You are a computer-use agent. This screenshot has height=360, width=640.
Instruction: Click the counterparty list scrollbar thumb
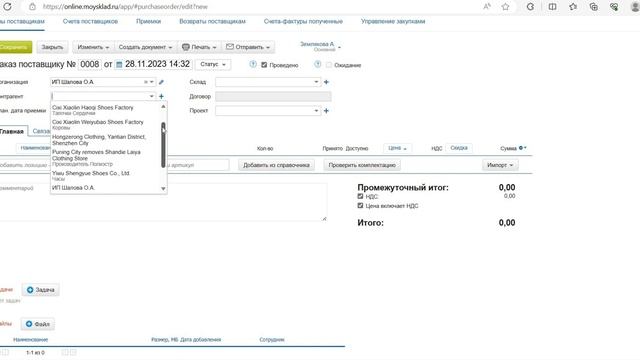tap(163, 145)
